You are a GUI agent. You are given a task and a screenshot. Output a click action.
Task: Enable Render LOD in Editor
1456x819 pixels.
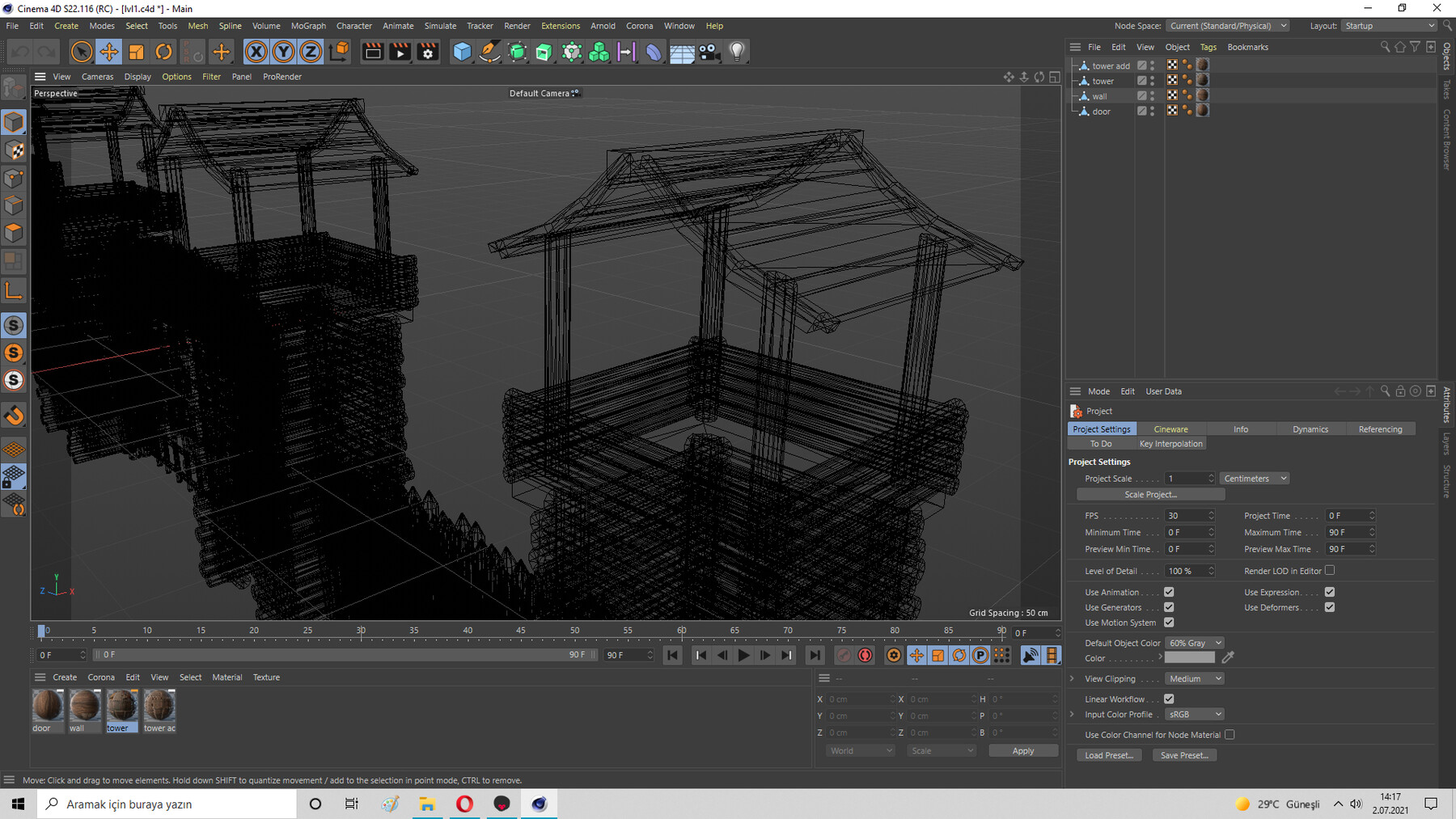click(x=1330, y=571)
